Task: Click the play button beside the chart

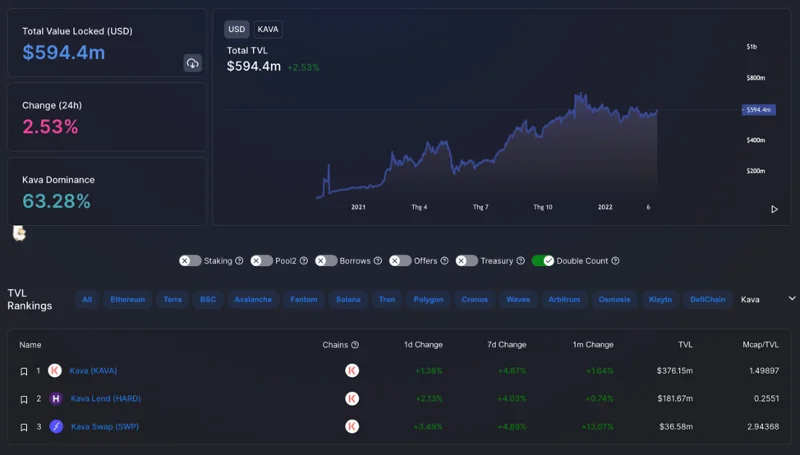Action: point(774,209)
